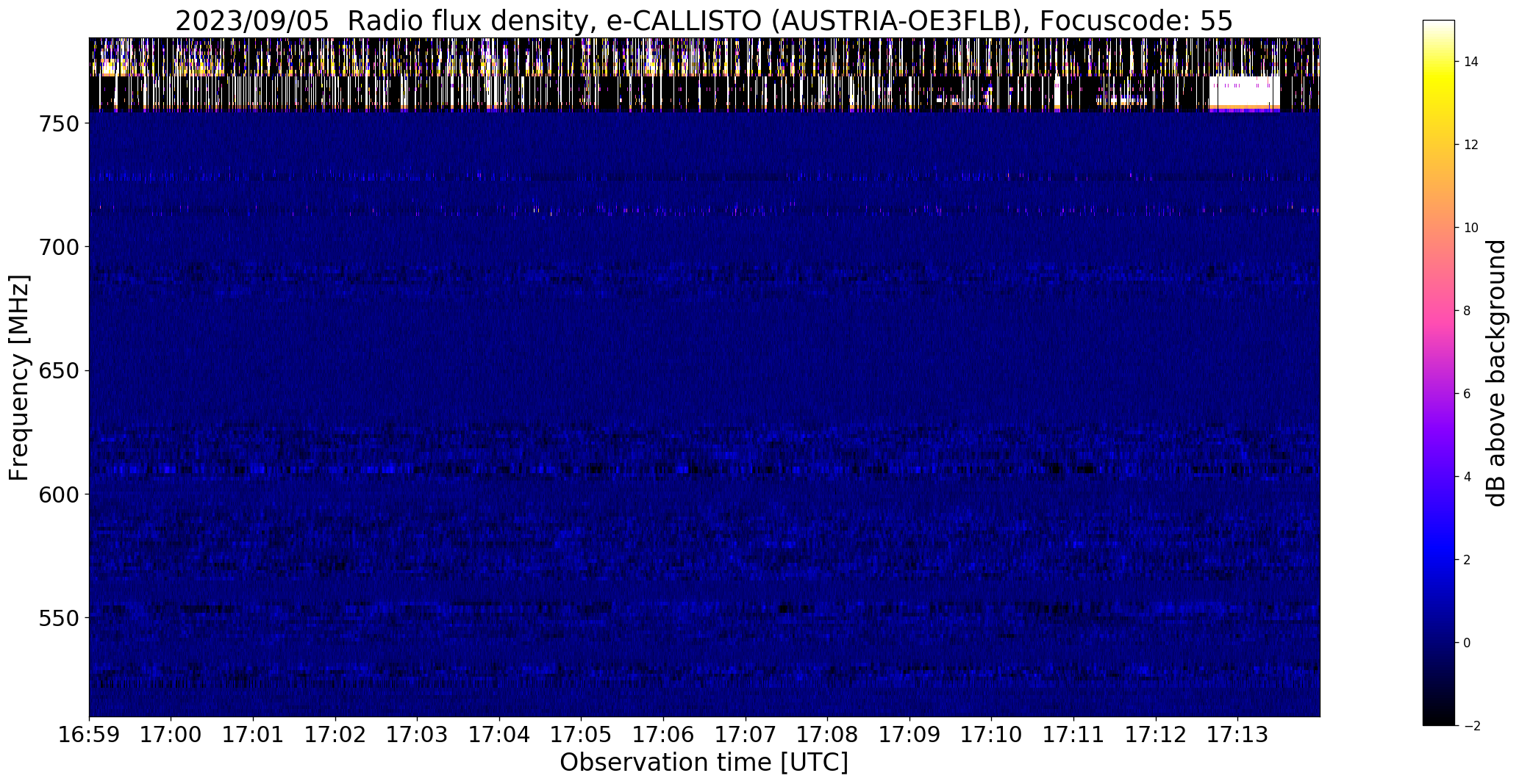The width and height of the screenshot is (1519, 784).
Task: Click the 17:09 time tick label
Action: tap(909, 735)
